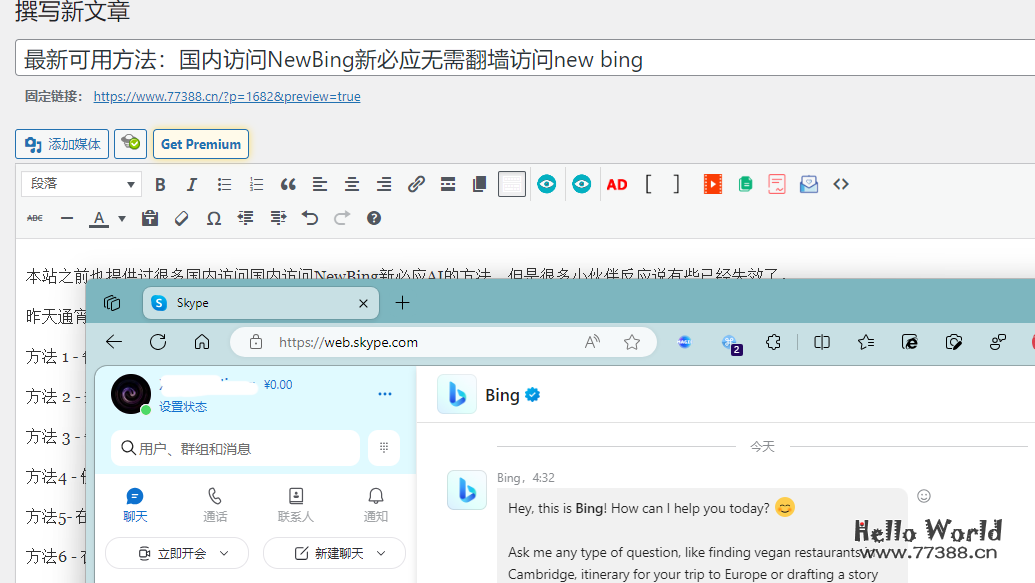Switch to the 通话 tab

(215, 505)
